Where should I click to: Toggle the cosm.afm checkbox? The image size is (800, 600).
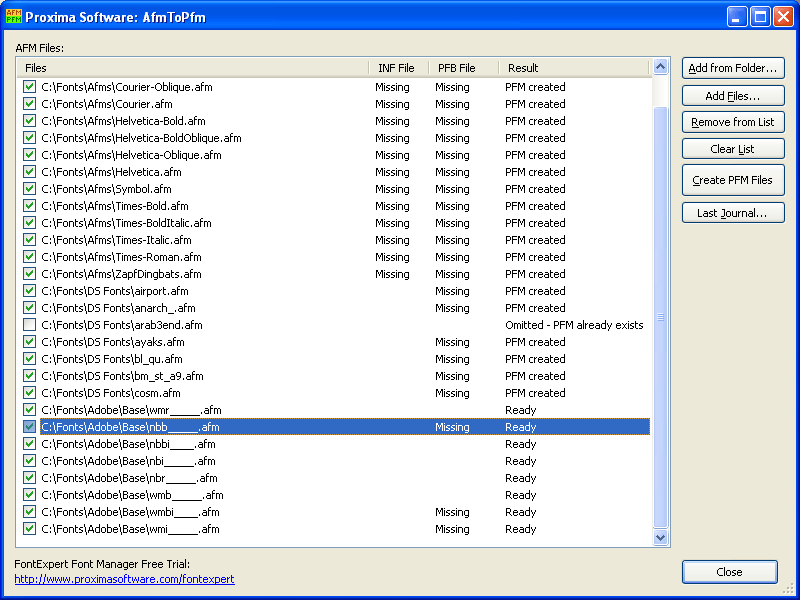pos(30,393)
